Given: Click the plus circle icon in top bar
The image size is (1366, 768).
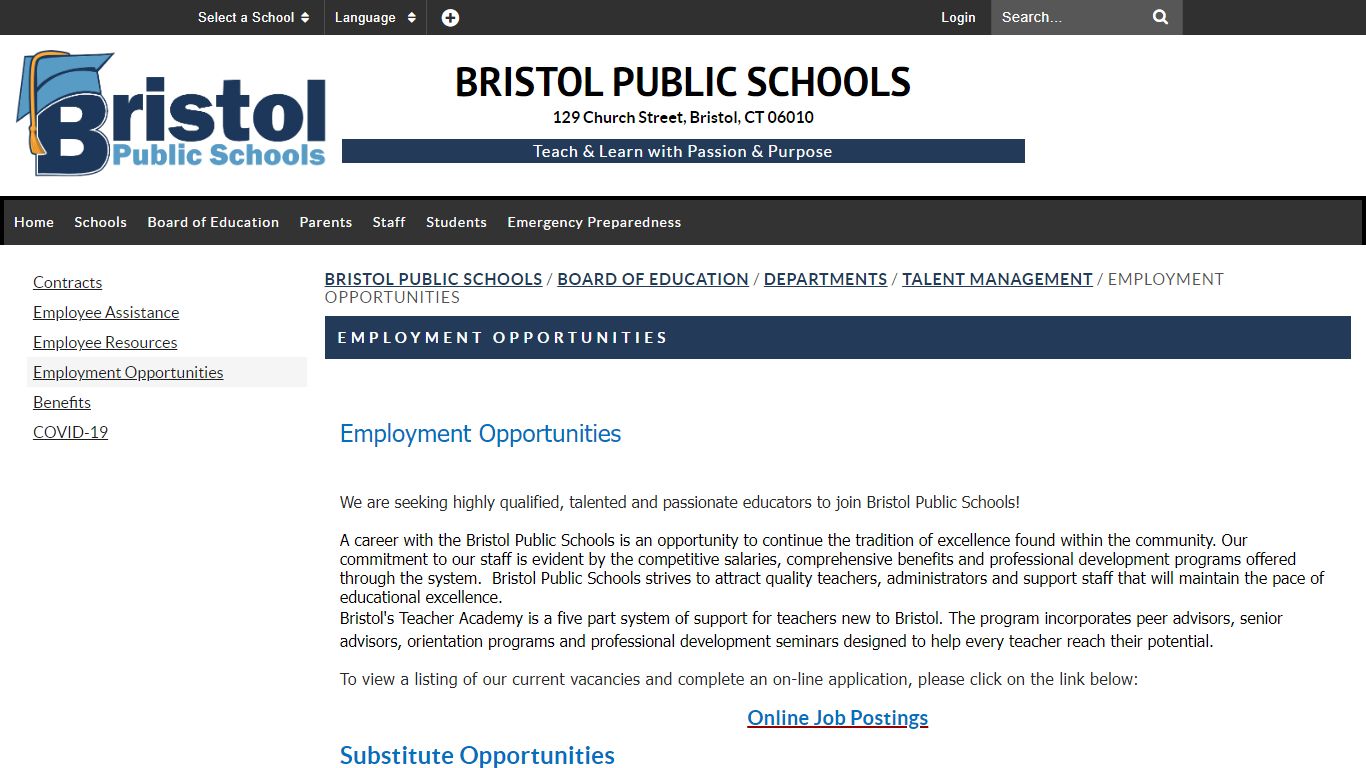Looking at the screenshot, I should pos(450,17).
